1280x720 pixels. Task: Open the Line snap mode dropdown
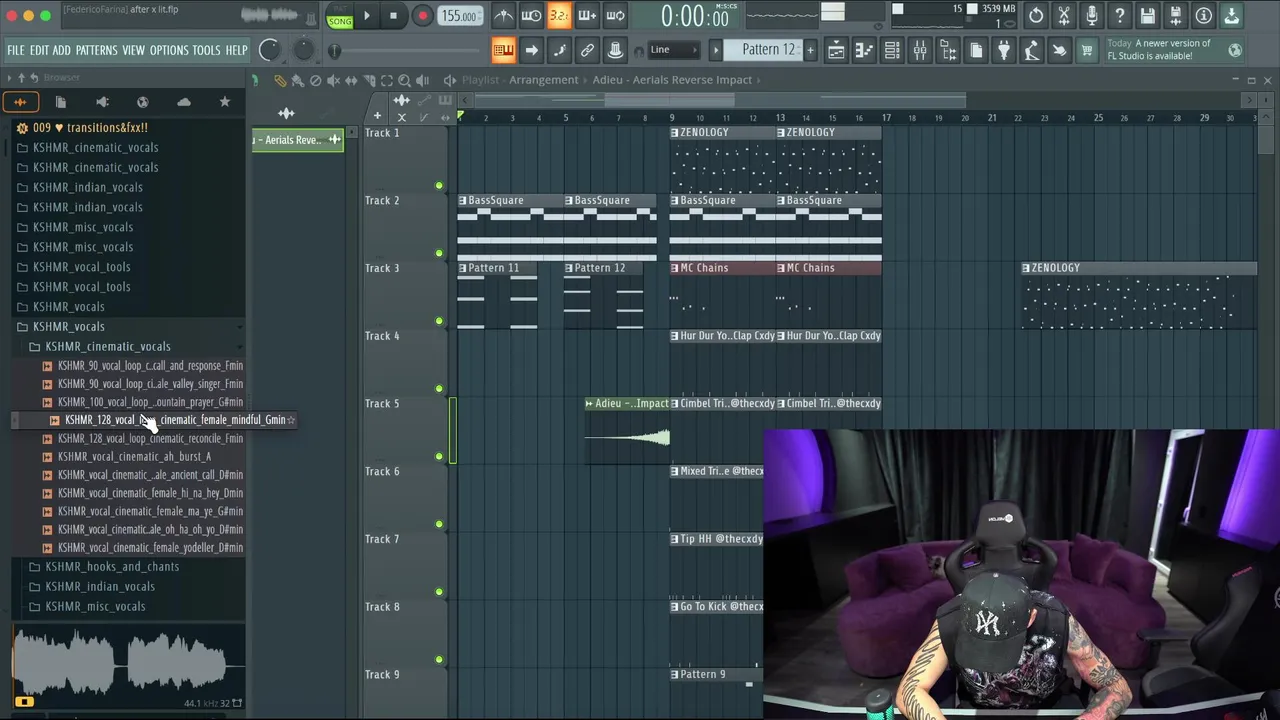coord(674,50)
